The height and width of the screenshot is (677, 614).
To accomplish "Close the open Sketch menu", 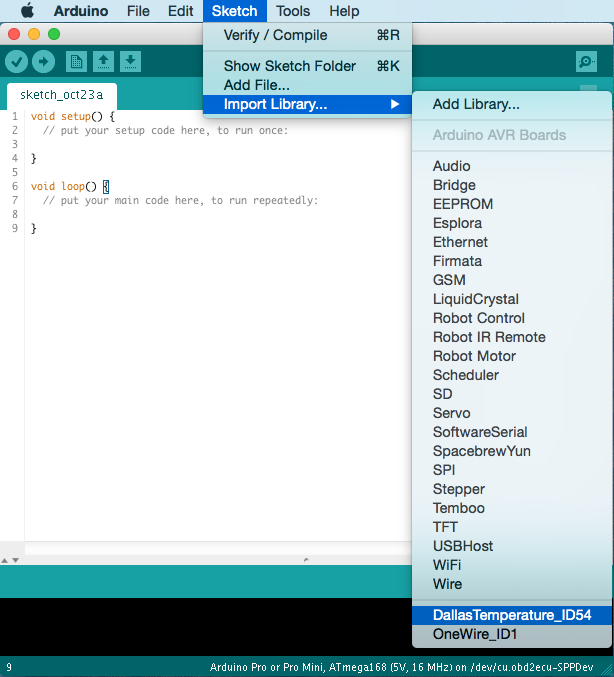I will tap(234, 11).
